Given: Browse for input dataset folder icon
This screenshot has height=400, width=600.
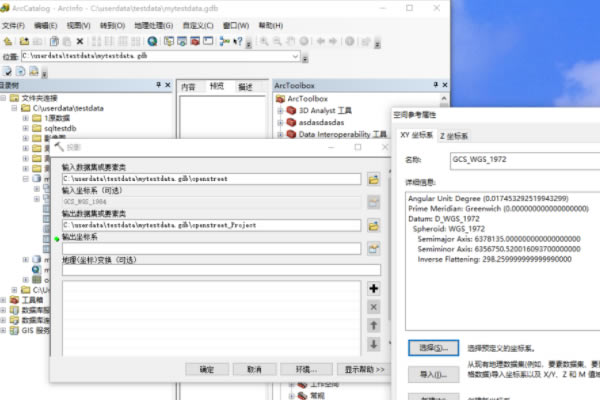Looking at the screenshot, I should click(373, 179).
